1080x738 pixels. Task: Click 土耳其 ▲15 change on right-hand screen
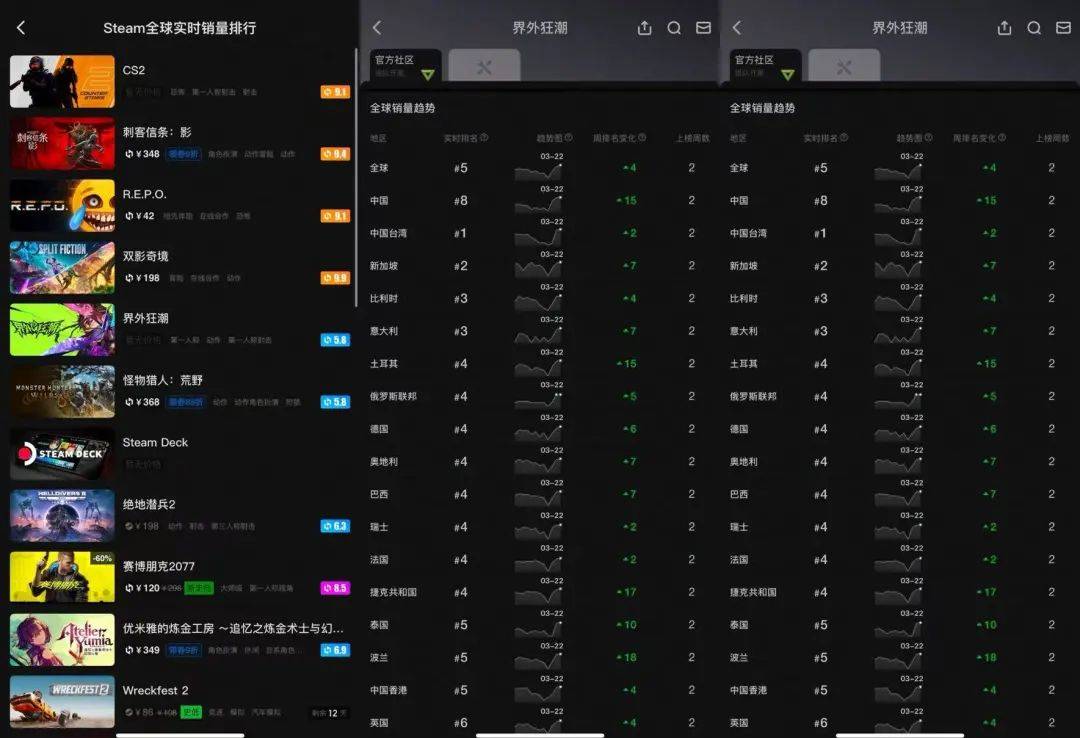tap(986, 363)
